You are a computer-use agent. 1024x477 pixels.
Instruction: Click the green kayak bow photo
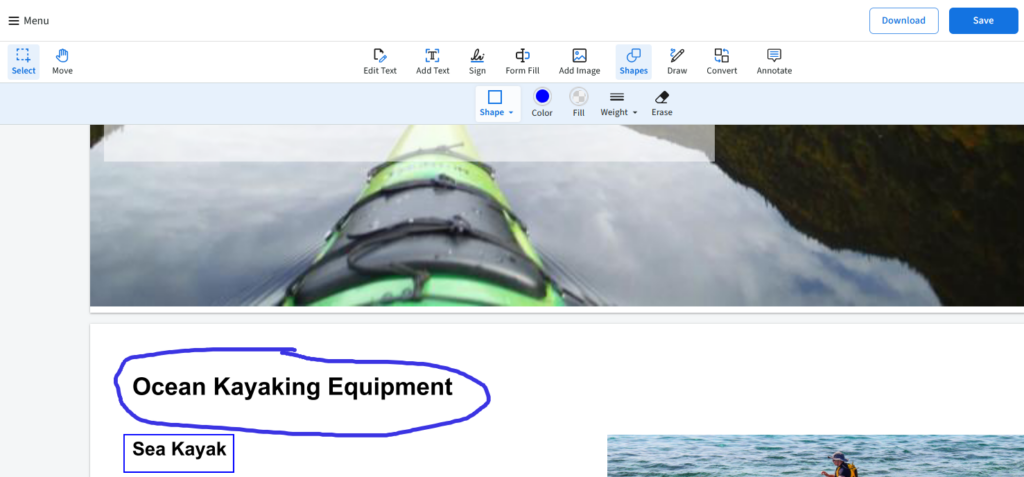click(556, 215)
